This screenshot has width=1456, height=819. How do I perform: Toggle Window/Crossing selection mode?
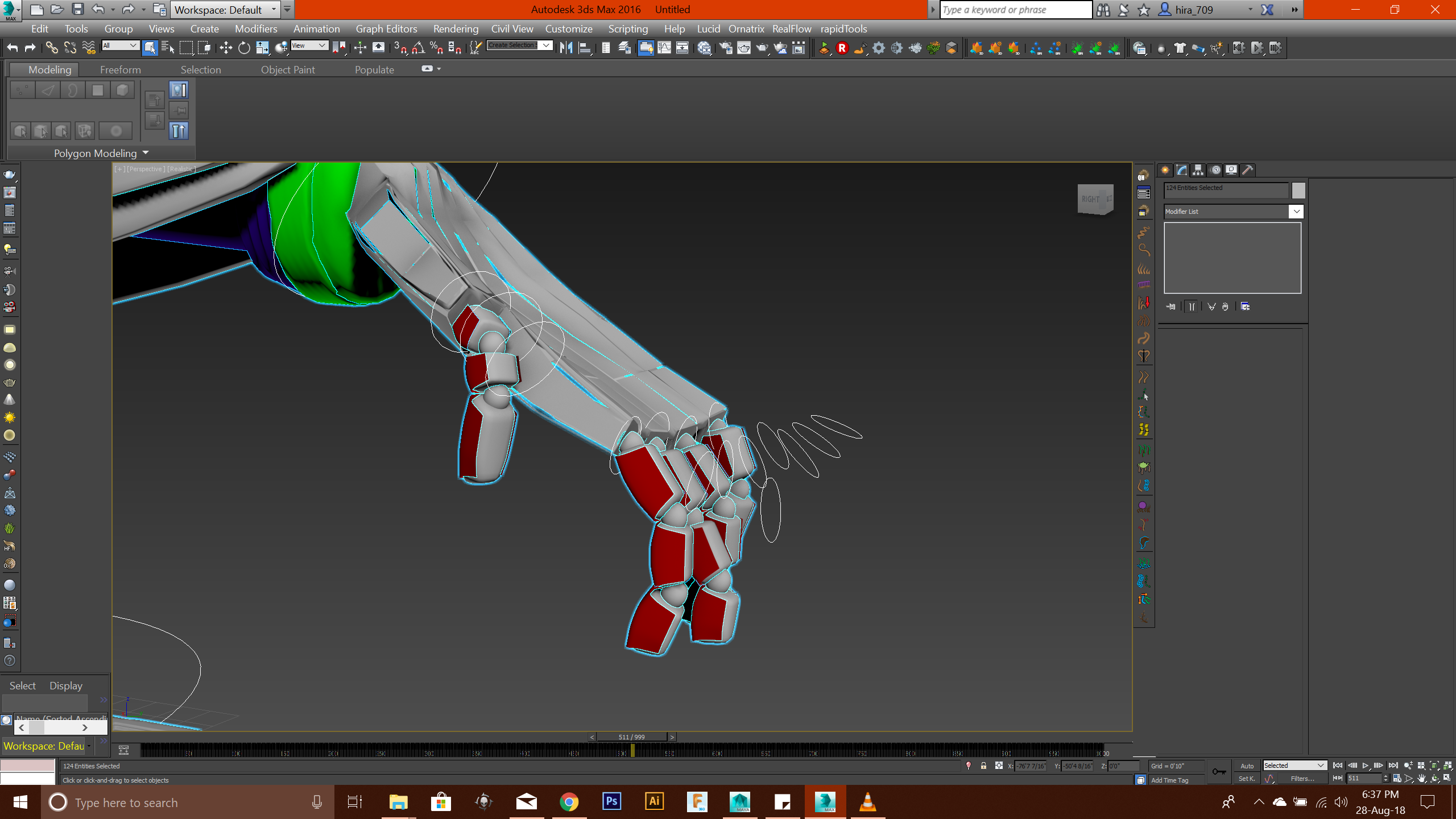pos(204,48)
